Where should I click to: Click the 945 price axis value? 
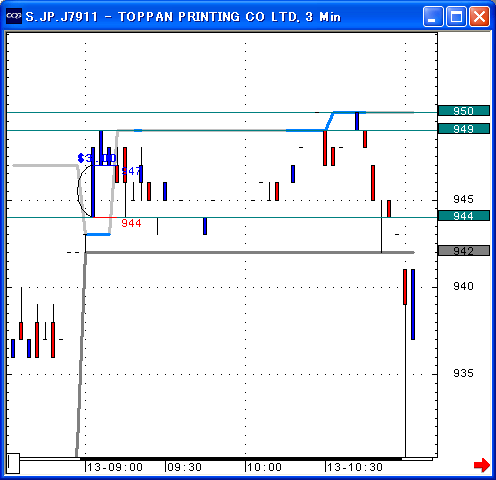463,199
